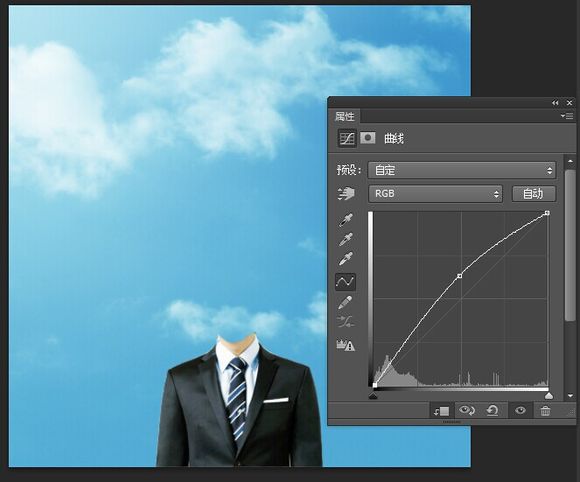Toggle clip to layer button
The image size is (580, 482).
pos(441,411)
